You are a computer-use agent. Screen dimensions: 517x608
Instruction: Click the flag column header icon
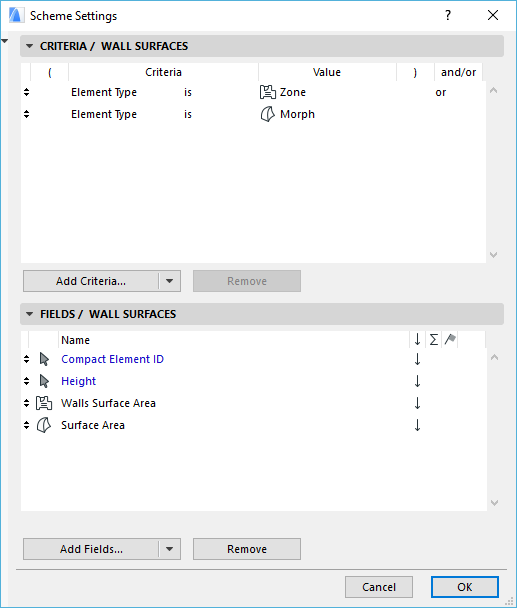tap(450, 340)
